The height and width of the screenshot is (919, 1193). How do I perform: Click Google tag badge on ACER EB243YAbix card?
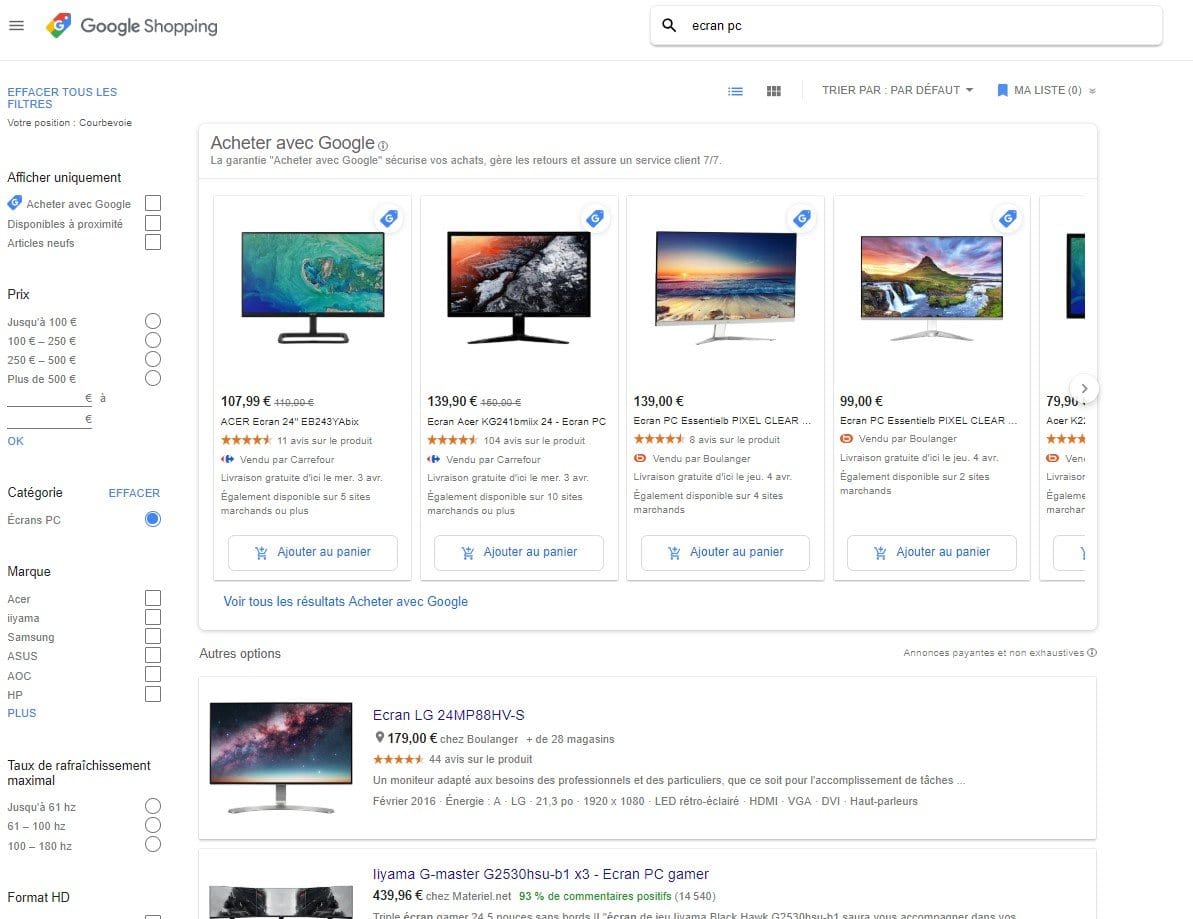[x=389, y=218]
